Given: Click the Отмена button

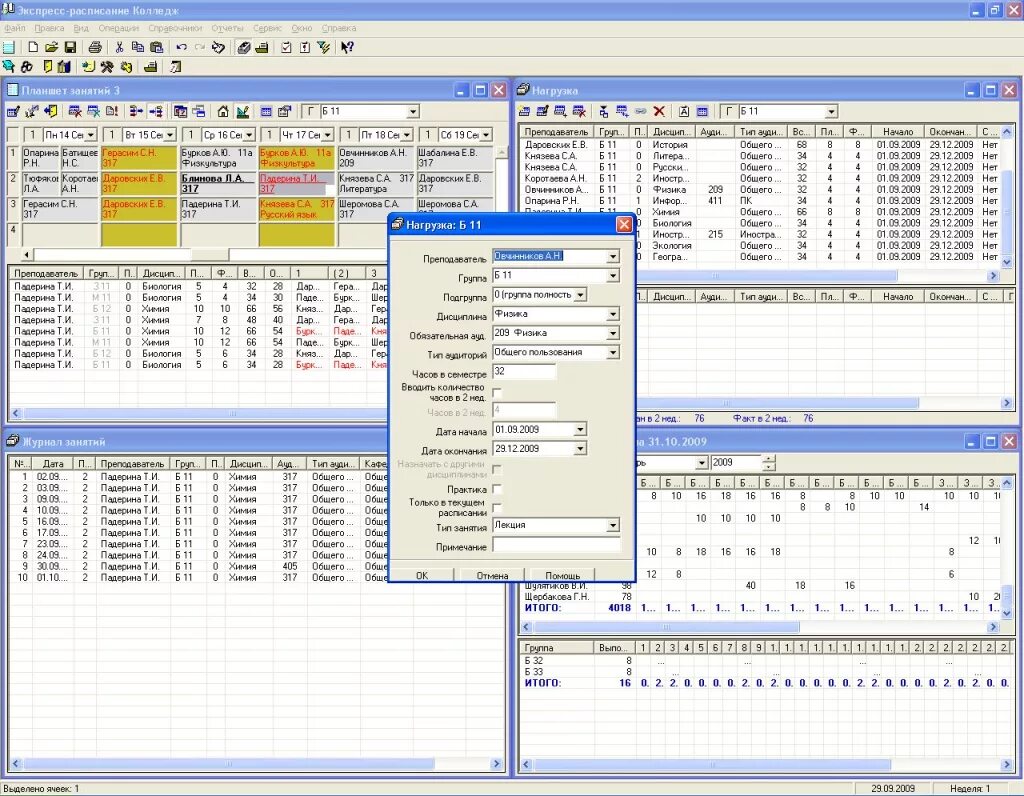Looking at the screenshot, I should [x=492, y=575].
